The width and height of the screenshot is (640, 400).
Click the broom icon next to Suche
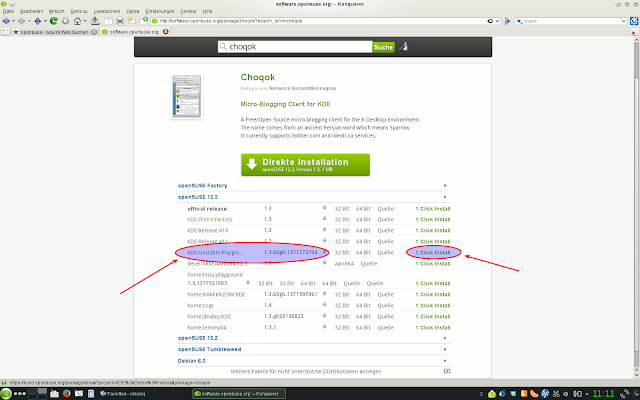403,47
